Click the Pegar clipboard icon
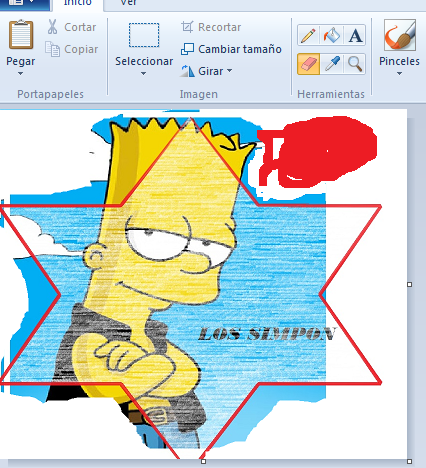This screenshot has height=468, width=426. pos(21,35)
